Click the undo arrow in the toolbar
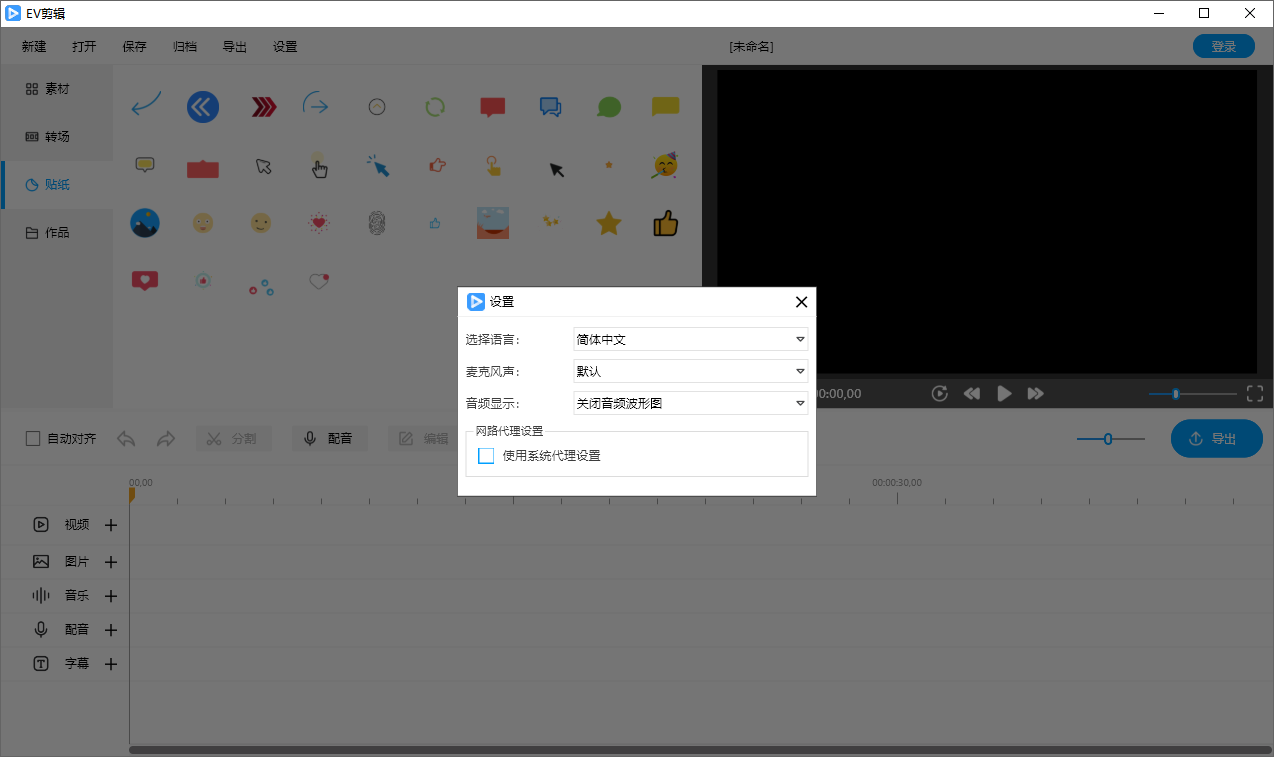Screen dimensions: 1274x757 (x=124, y=438)
